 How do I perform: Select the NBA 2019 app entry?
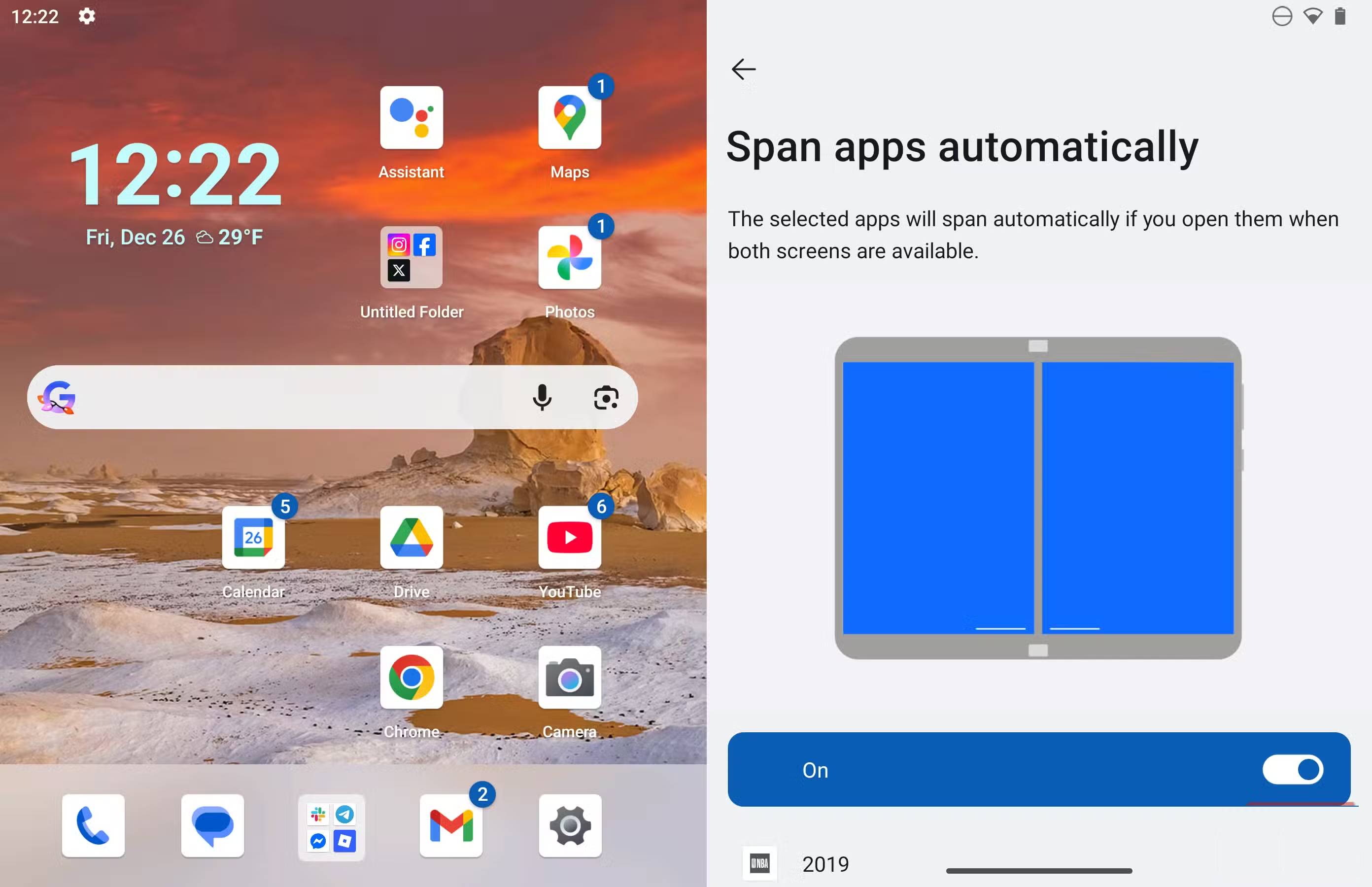[825, 864]
